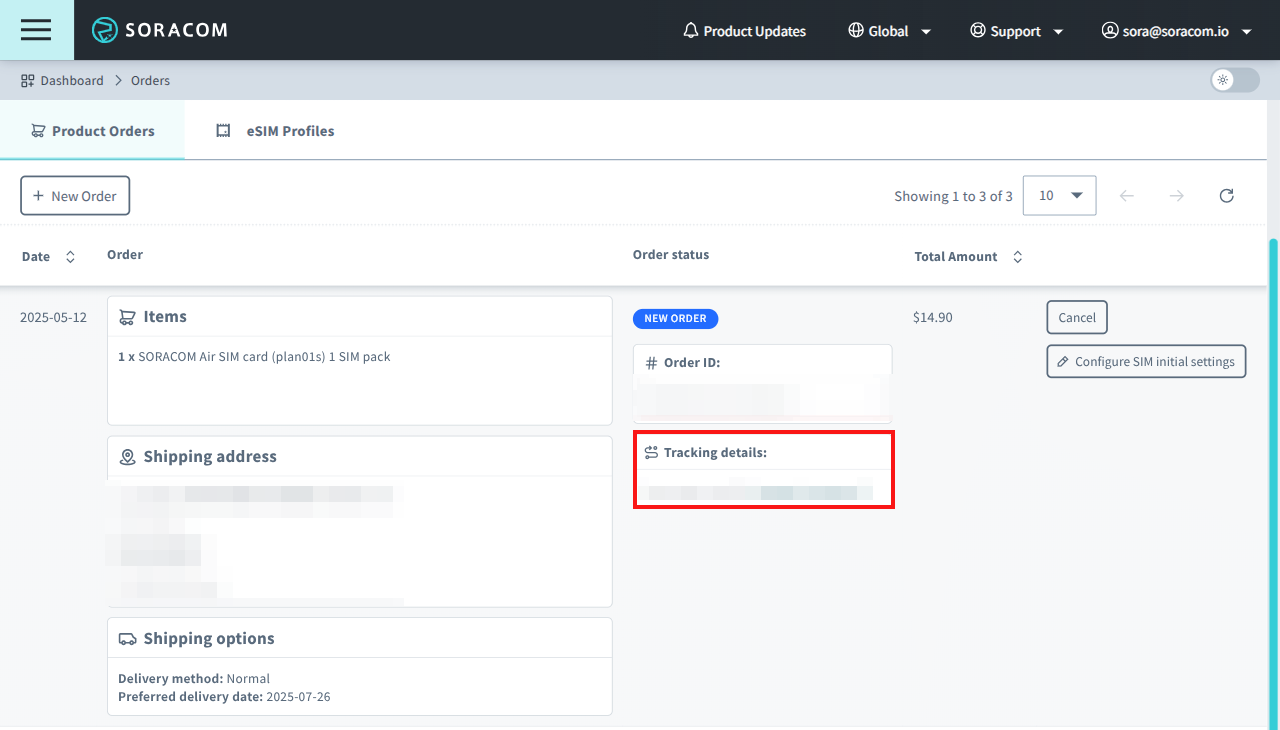
Task: Click the truck icon beside Shipping options
Action: pos(127,638)
